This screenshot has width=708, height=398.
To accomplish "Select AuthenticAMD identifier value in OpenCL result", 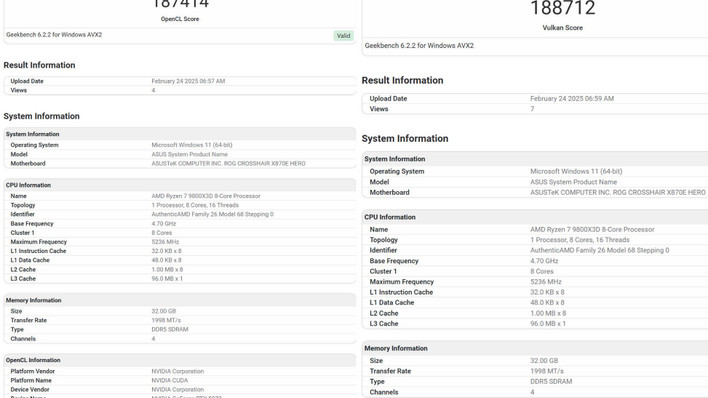I will (x=213, y=214).
